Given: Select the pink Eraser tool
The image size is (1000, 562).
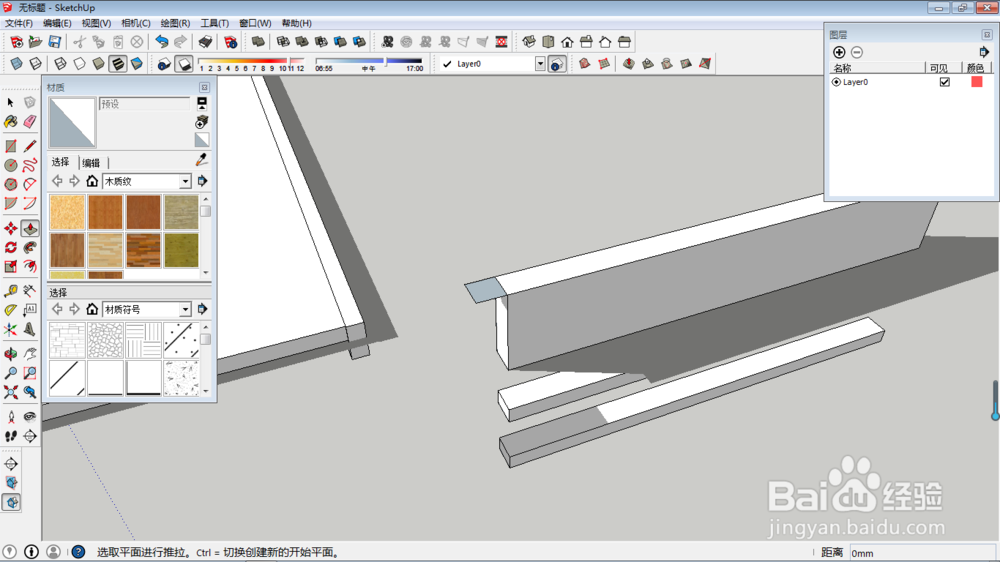Looking at the screenshot, I should 30,121.
